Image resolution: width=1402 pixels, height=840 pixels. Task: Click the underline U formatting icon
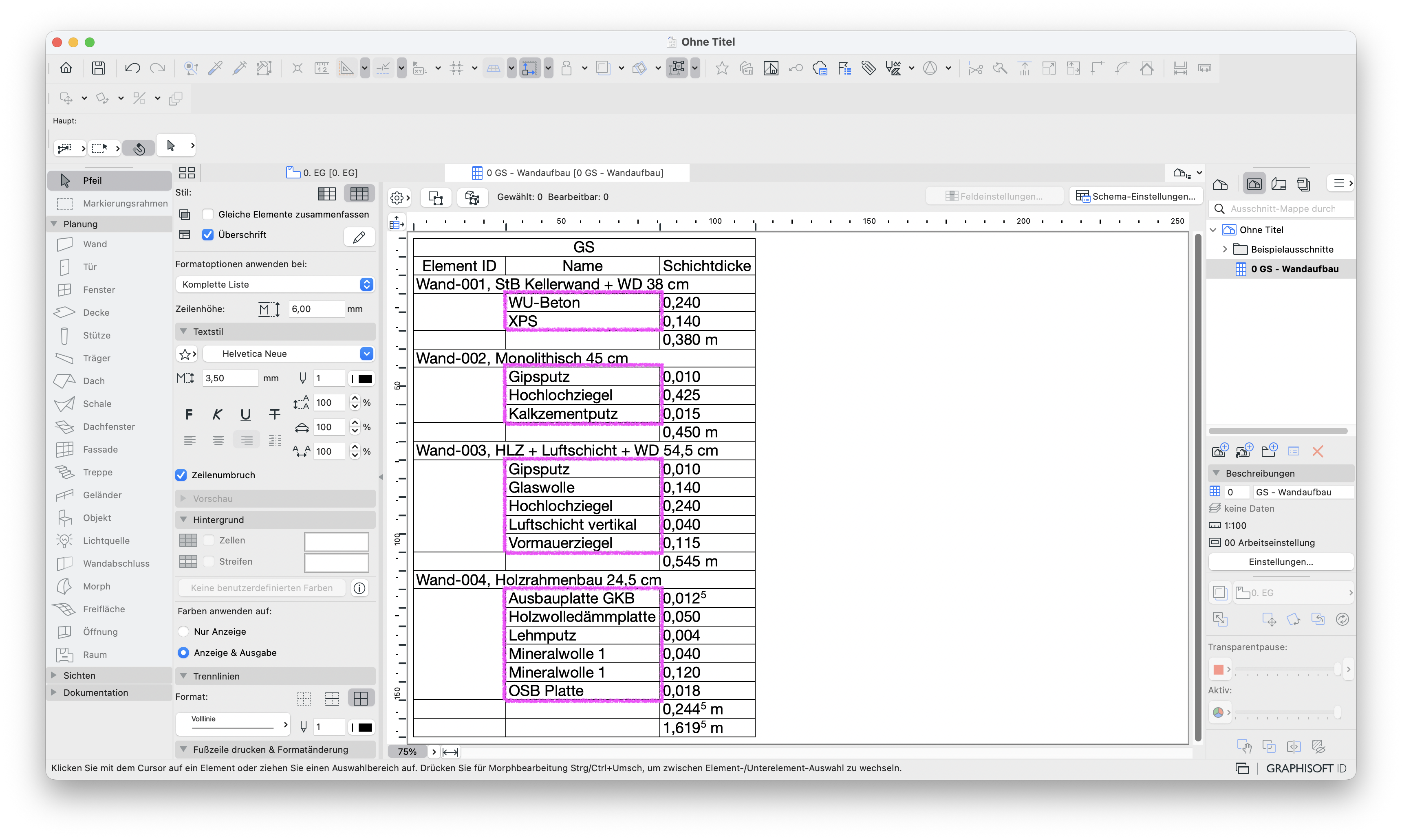click(x=245, y=414)
